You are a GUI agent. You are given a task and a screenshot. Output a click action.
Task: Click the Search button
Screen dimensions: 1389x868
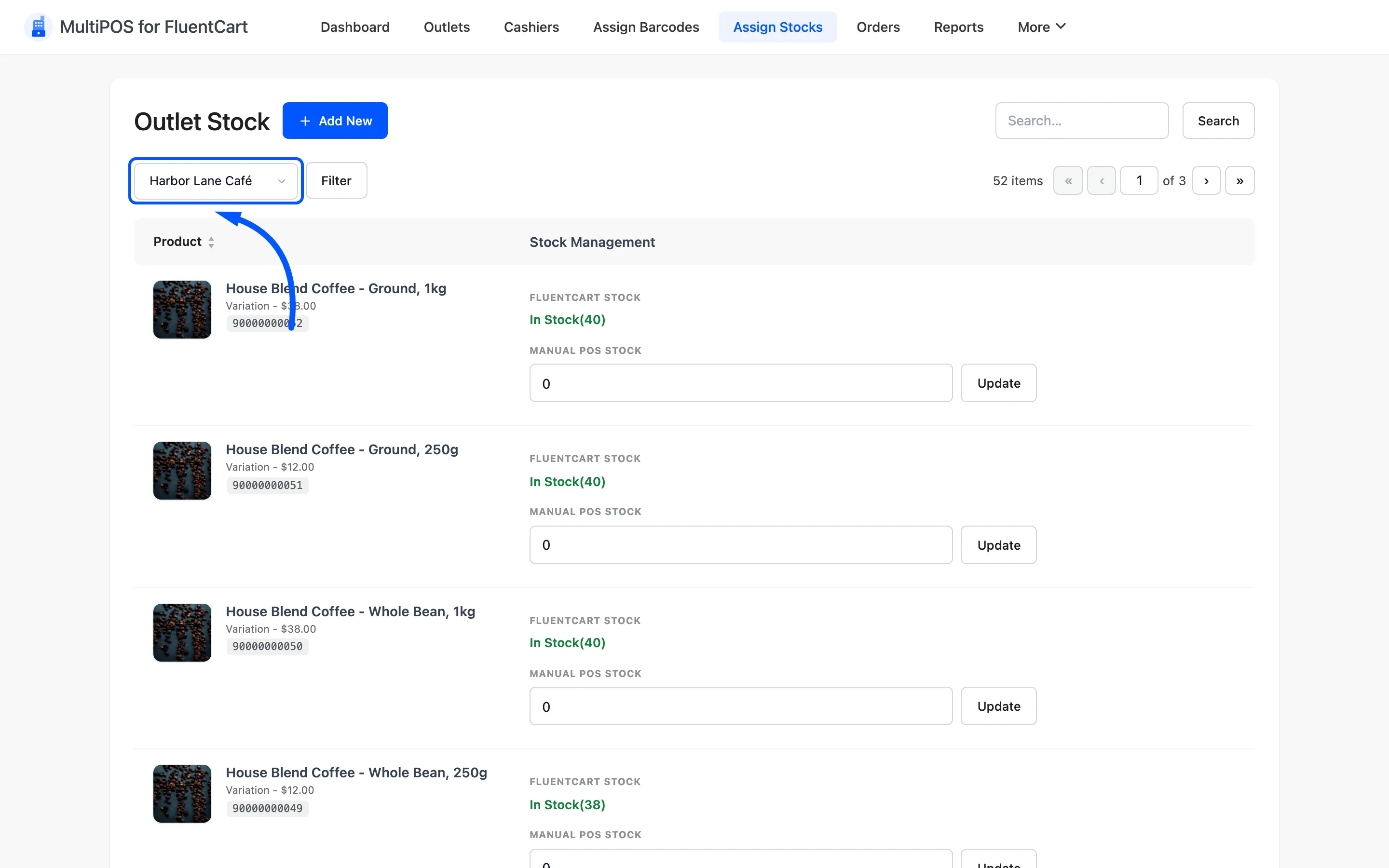point(1218,121)
